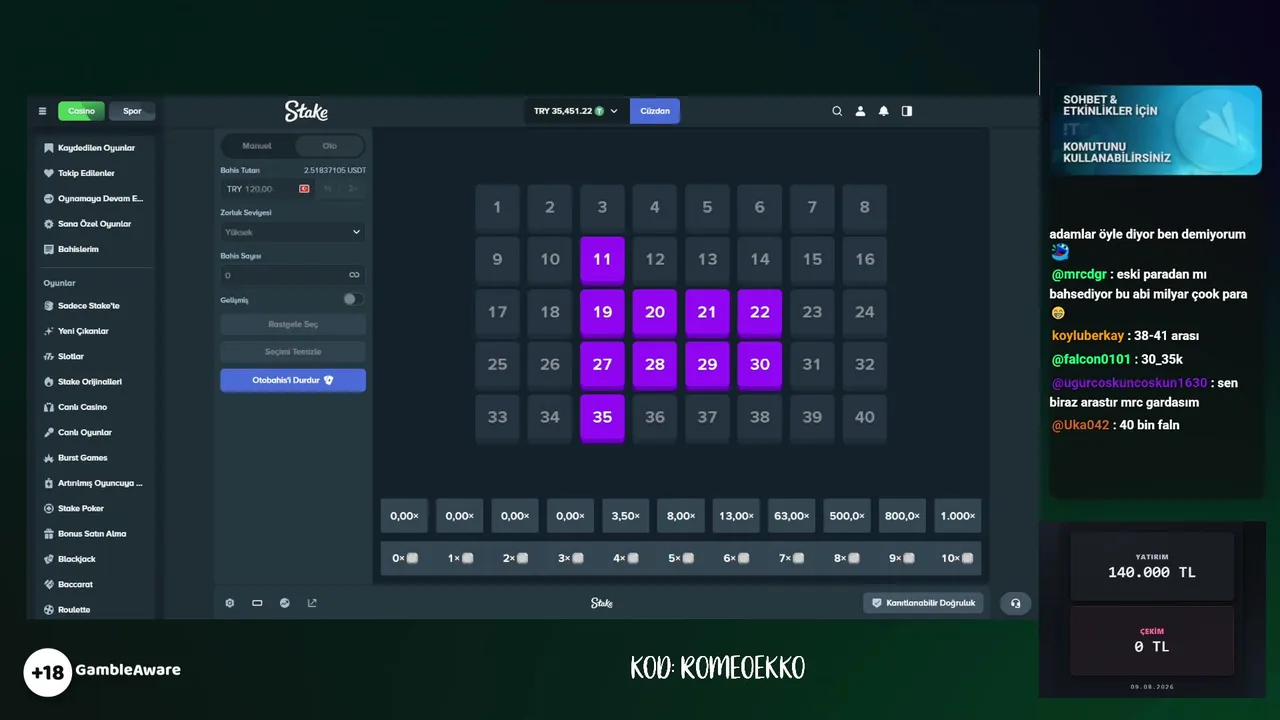Click the Stake logo in header
The height and width of the screenshot is (720, 1280).
pyautogui.click(x=306, y=111)
